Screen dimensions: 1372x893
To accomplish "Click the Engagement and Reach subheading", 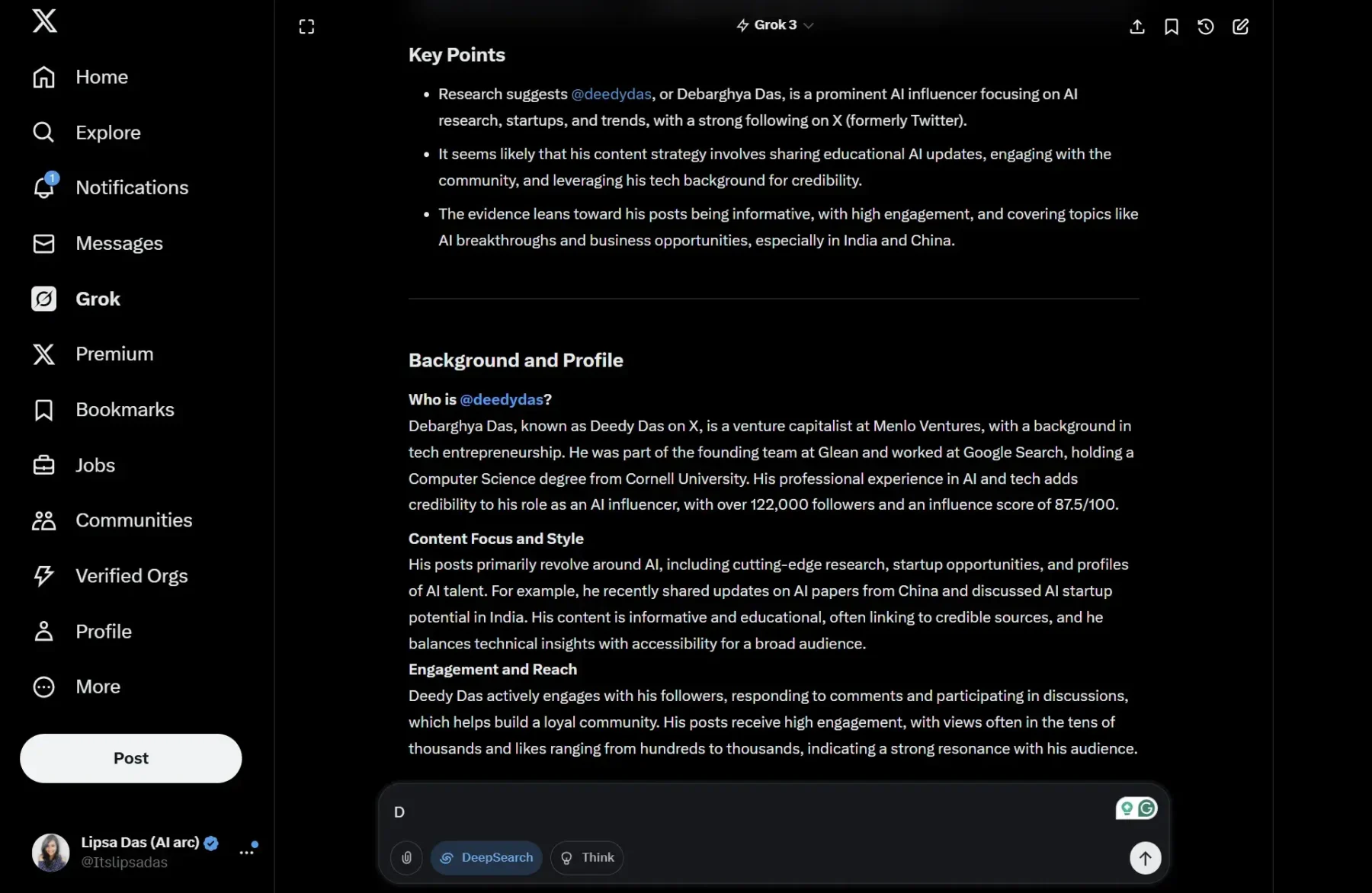I will [492, 669].
